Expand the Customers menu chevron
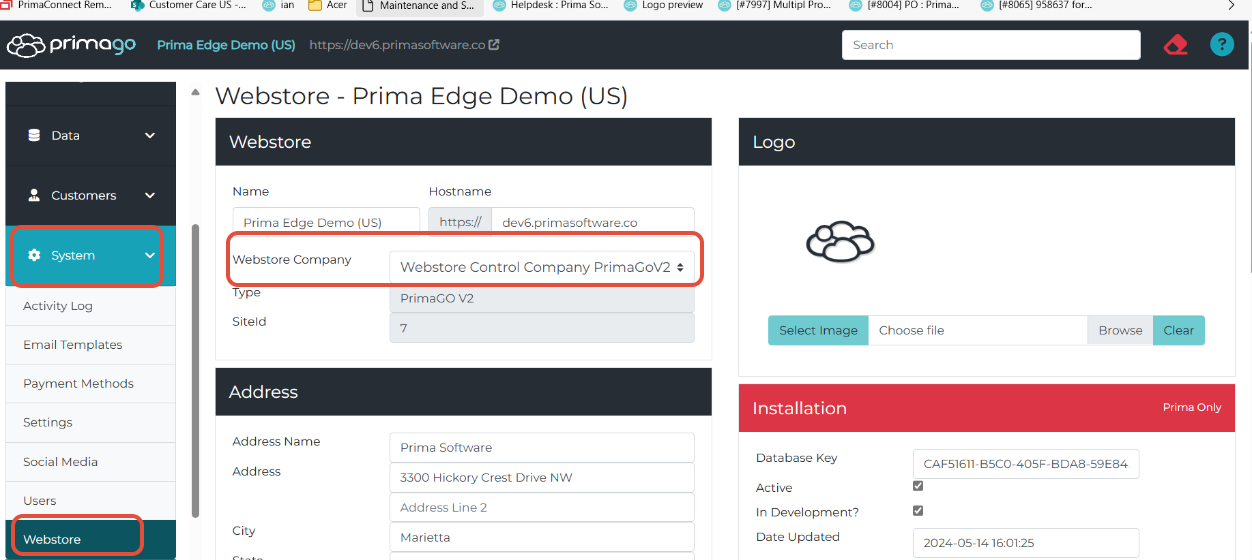The height and width of the screenshot is (560, 1252). 150,195
